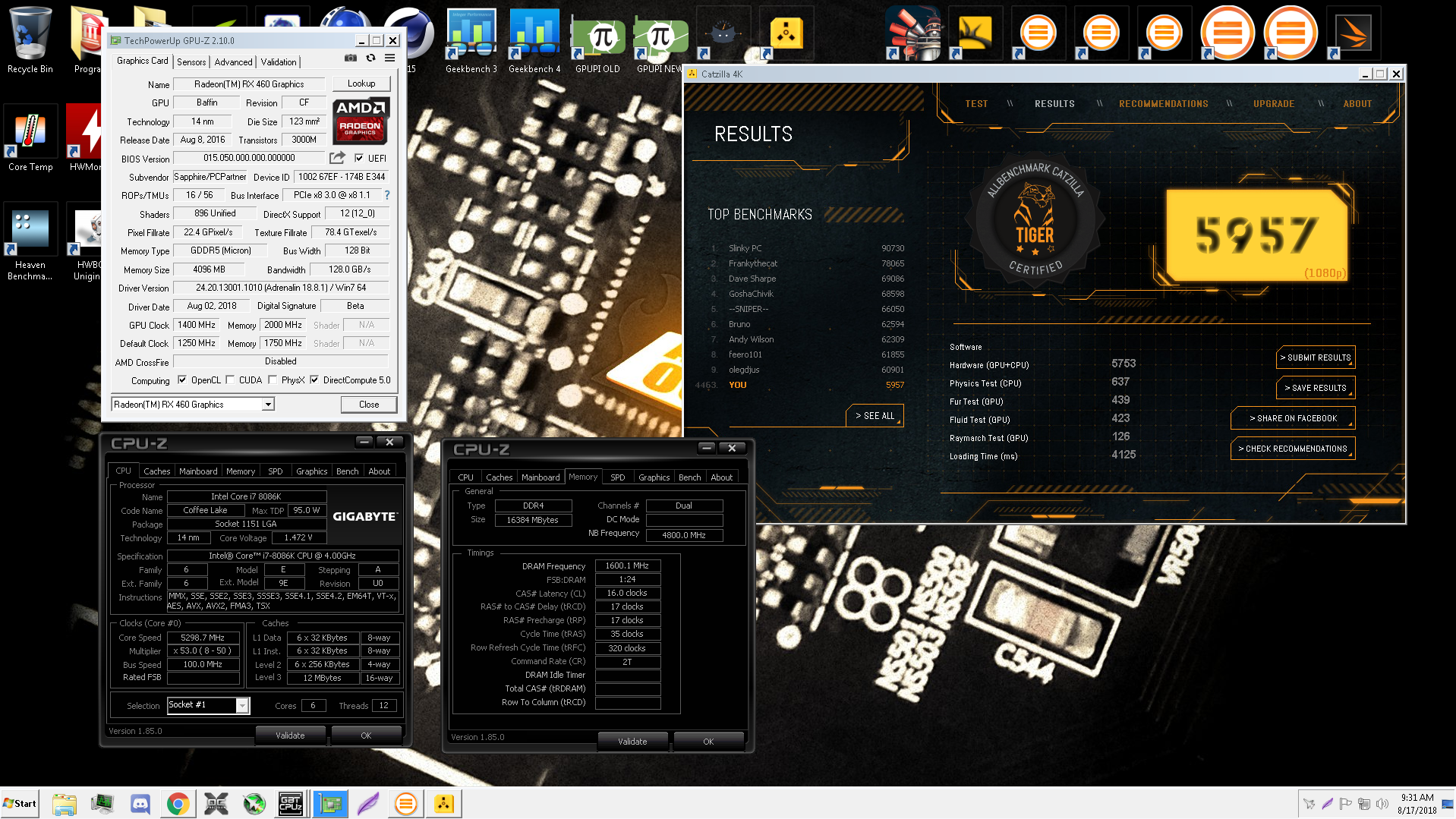Click the Discord icon in the taskbar

[x=140, y=803]
